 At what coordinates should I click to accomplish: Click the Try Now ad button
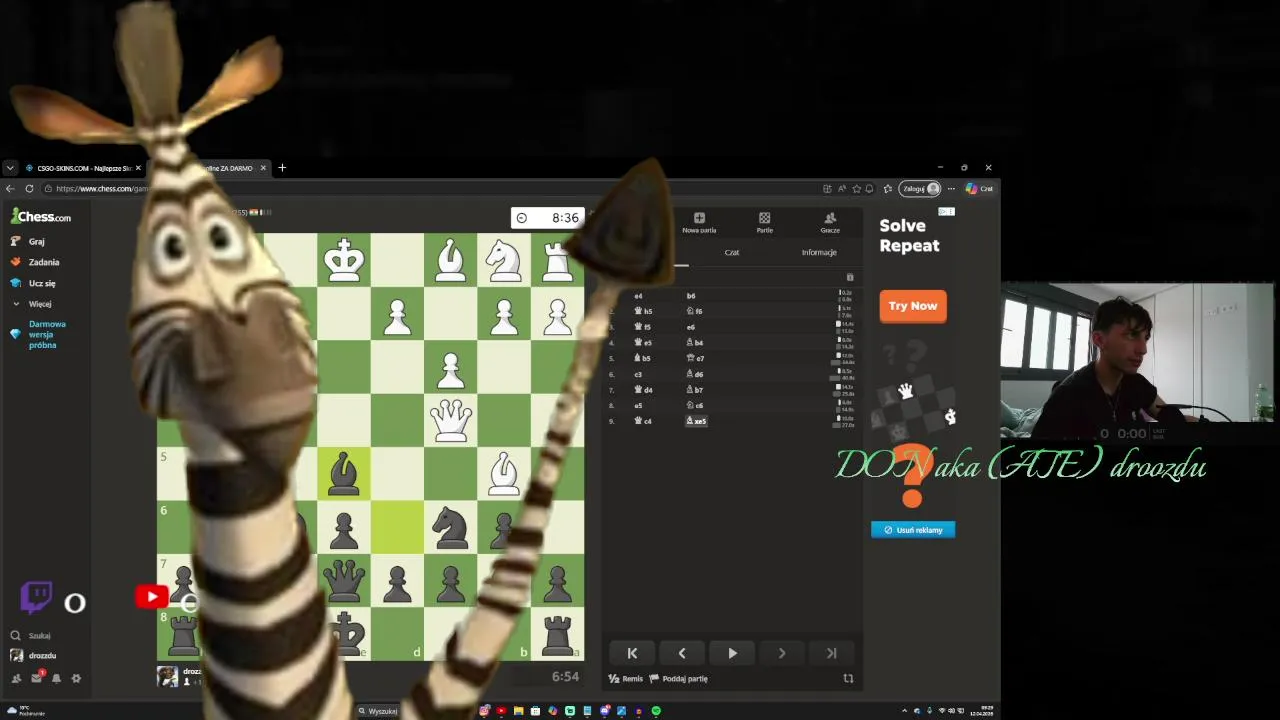click(913, 306)
